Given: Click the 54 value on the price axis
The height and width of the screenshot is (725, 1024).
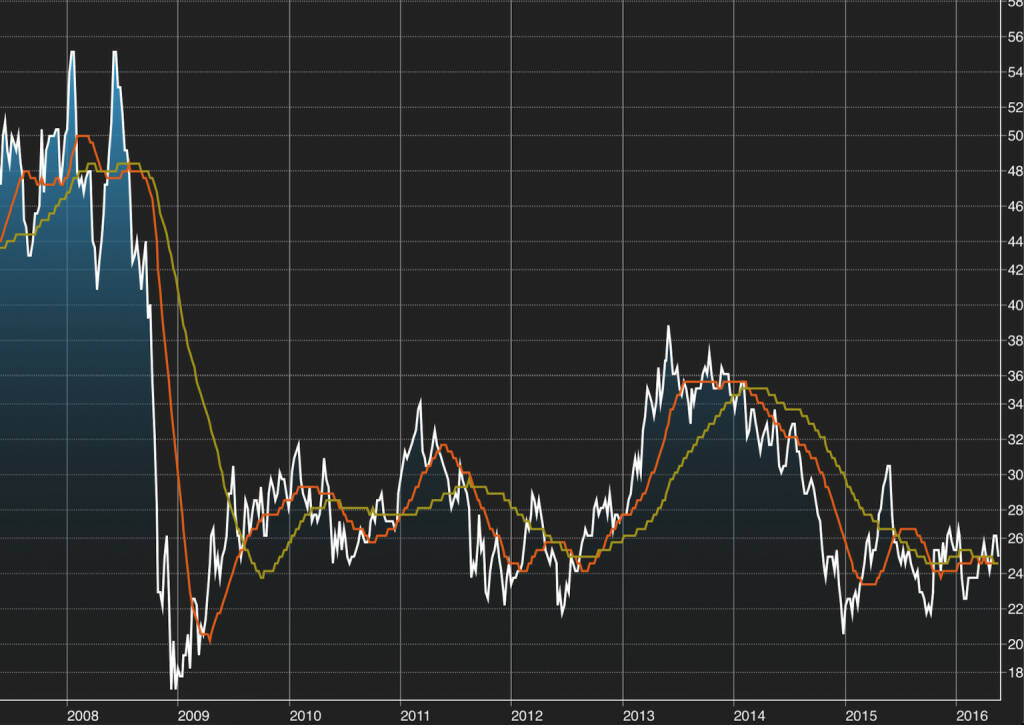Looking at the screenshot, I should click(1015, 72).
